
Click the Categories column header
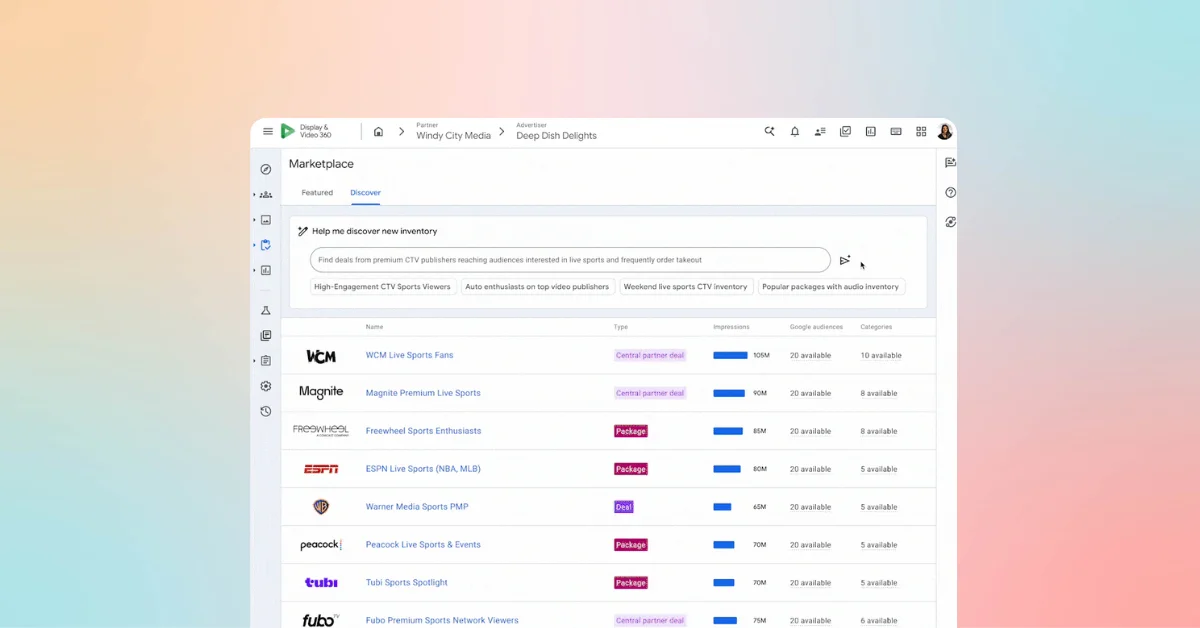click(876, 327)
